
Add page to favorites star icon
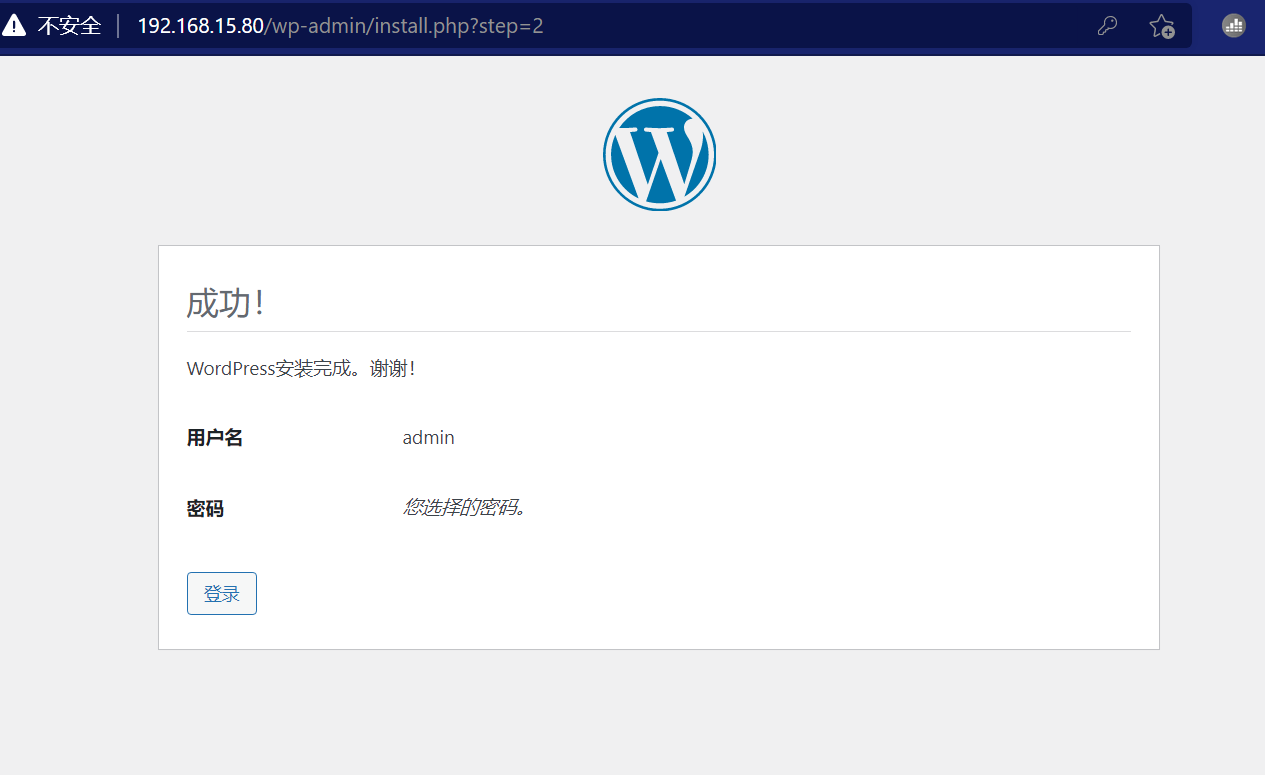click(x=1161, y=26)
